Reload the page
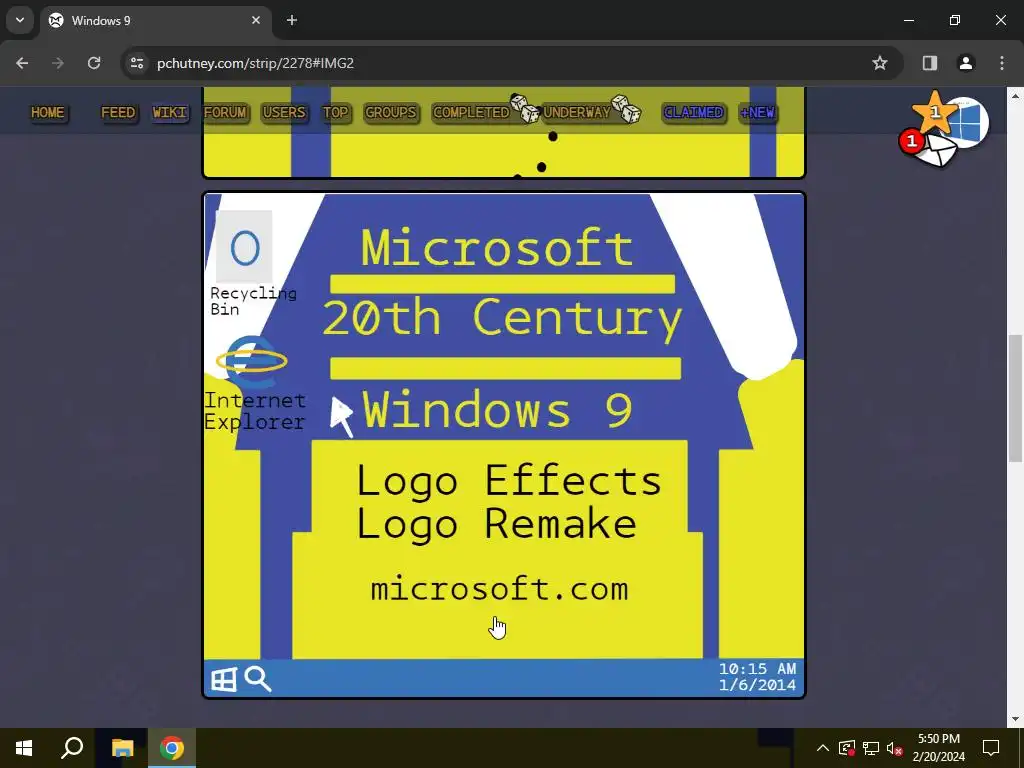 click(x=94, y=63)
